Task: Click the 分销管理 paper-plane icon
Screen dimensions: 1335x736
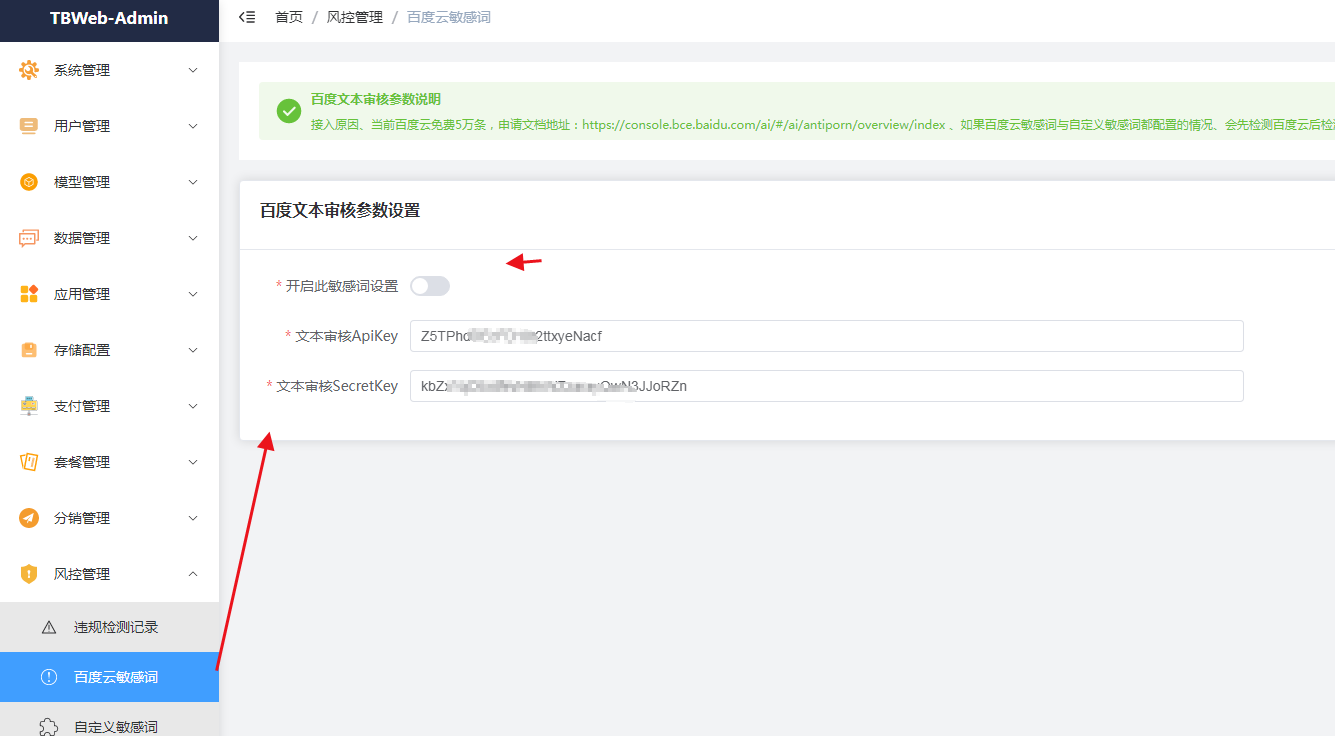Action: pos(29,518)
